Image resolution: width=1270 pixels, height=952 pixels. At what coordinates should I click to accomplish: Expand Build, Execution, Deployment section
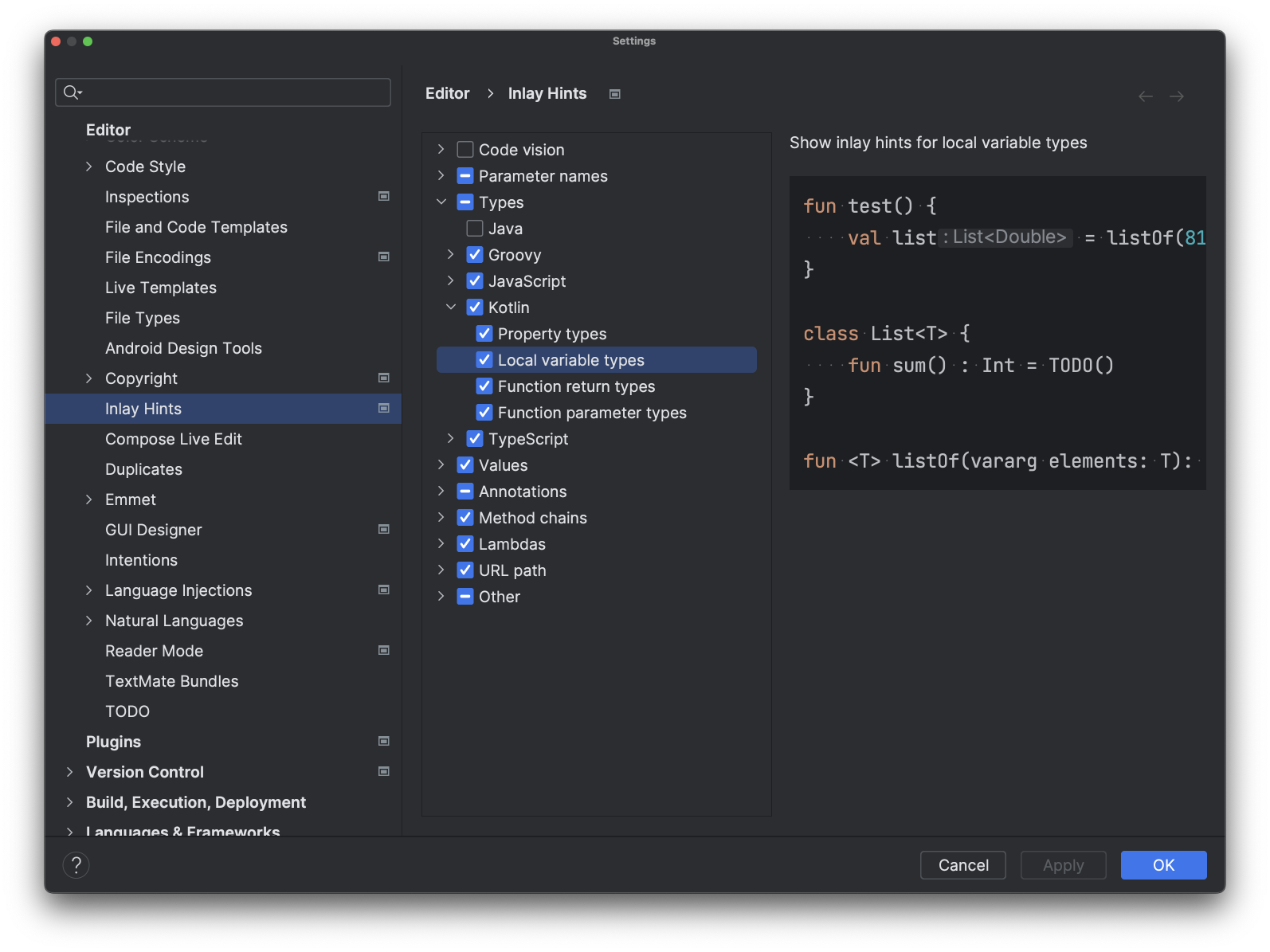pos(70,802)
